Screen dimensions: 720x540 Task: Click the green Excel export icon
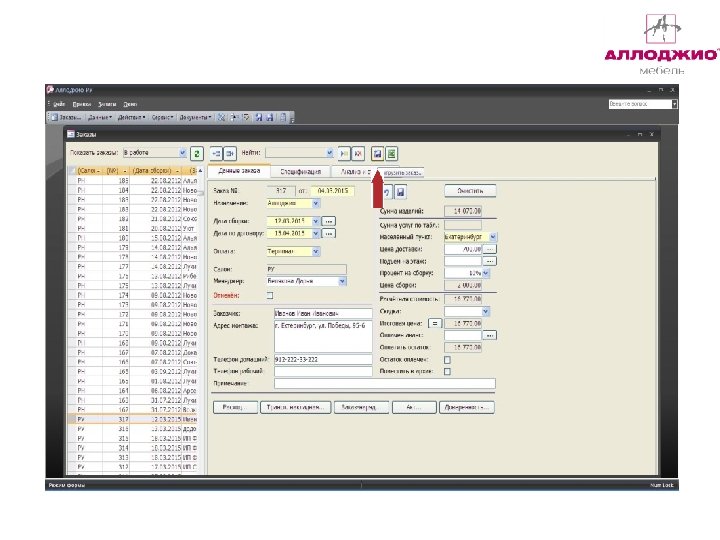click(391, 153)
